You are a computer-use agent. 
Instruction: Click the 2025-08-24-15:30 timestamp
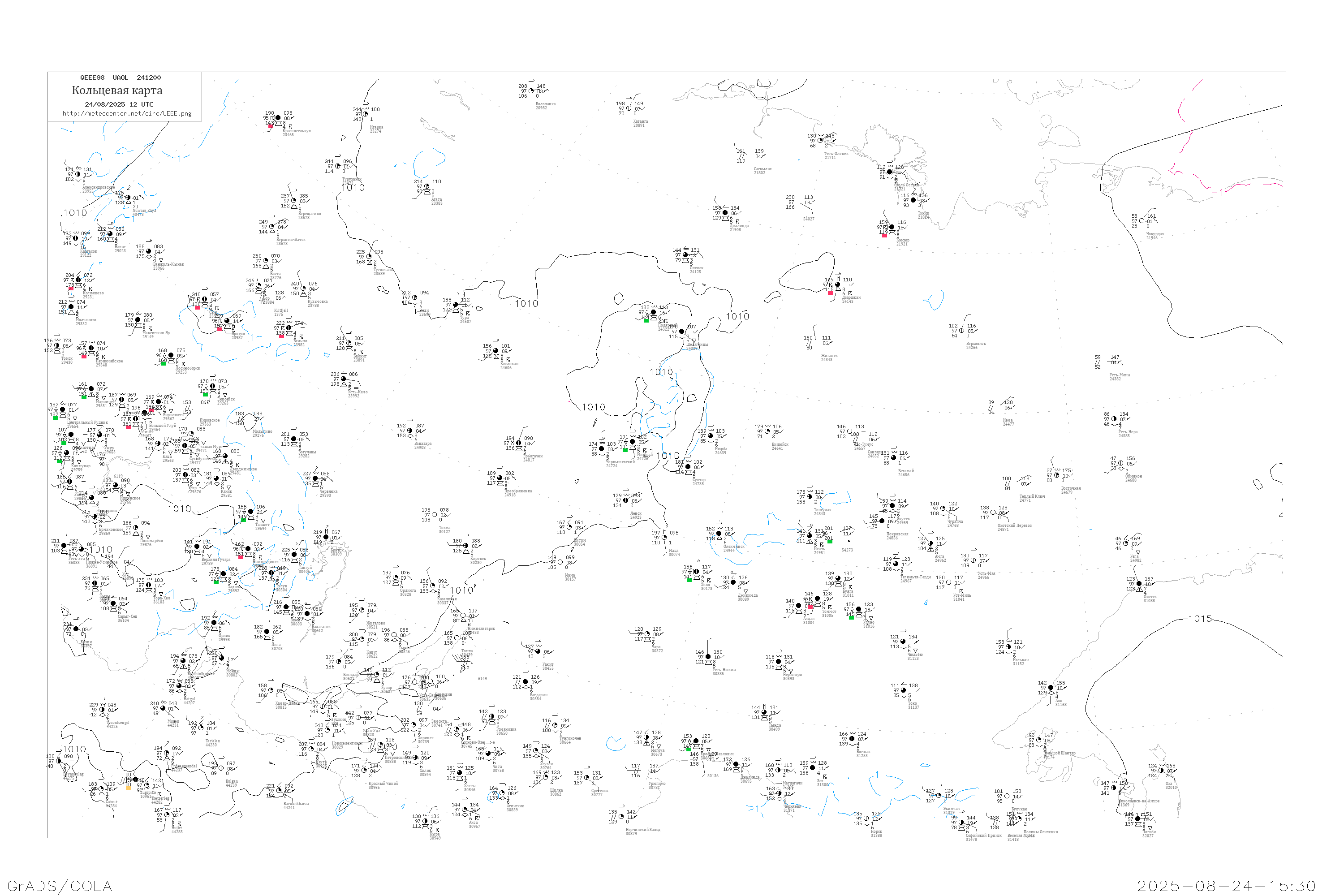pos(1226,886)
